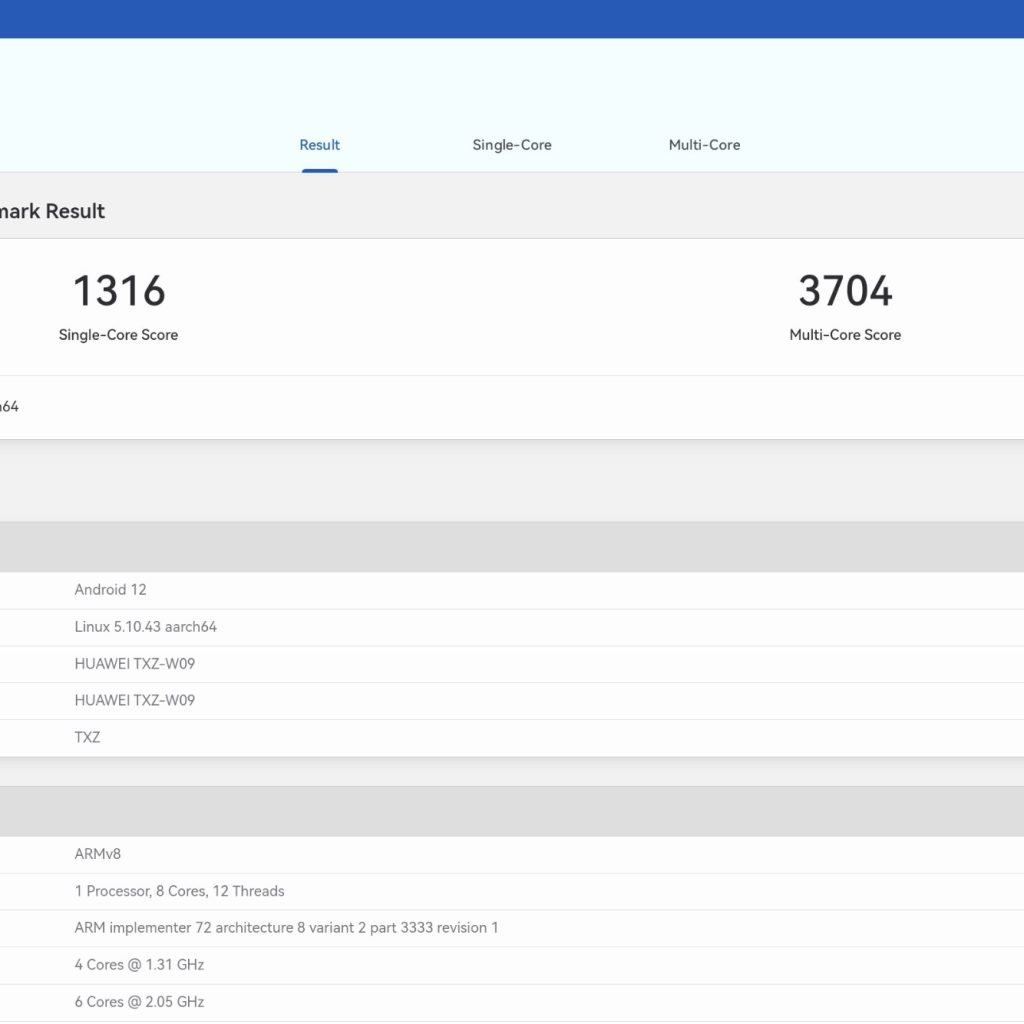This screenshot has height=1024, width=1024.
Task: Select the Android 12 operating system row
Action: click(110, 590)
